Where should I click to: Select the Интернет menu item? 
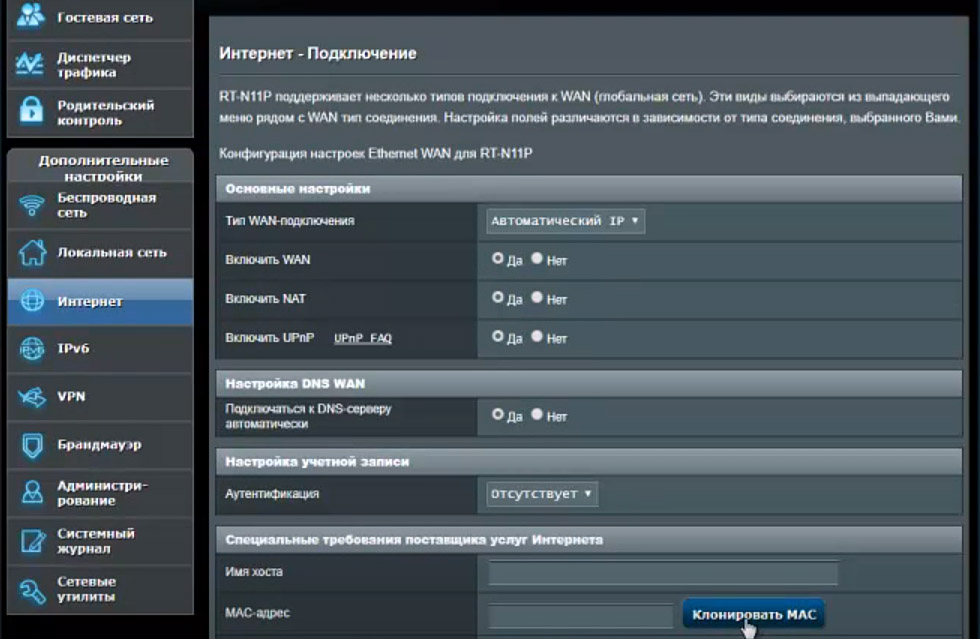click(90, 301)
